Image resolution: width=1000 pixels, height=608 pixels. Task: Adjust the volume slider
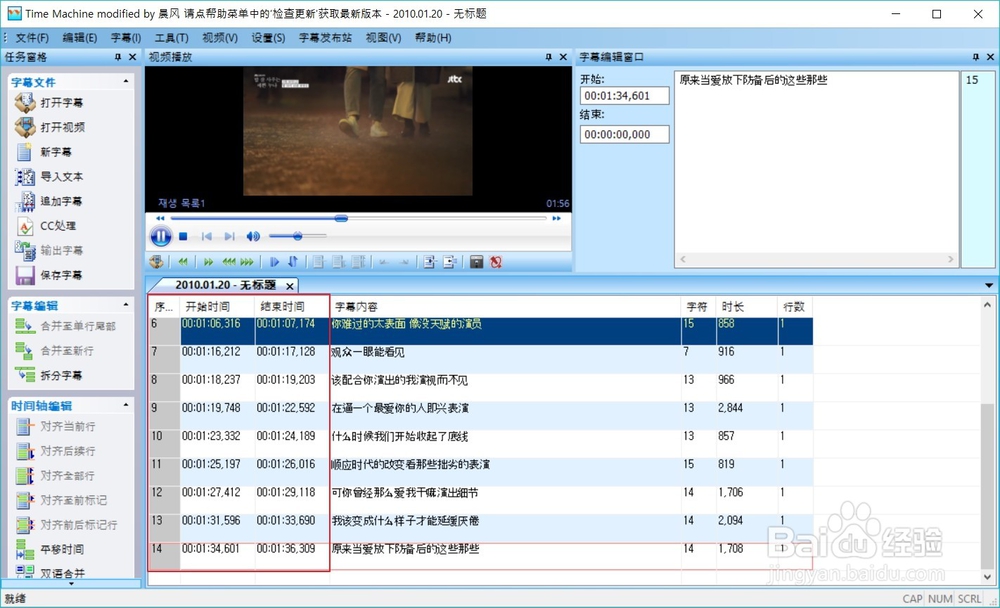tap(298, 236)
